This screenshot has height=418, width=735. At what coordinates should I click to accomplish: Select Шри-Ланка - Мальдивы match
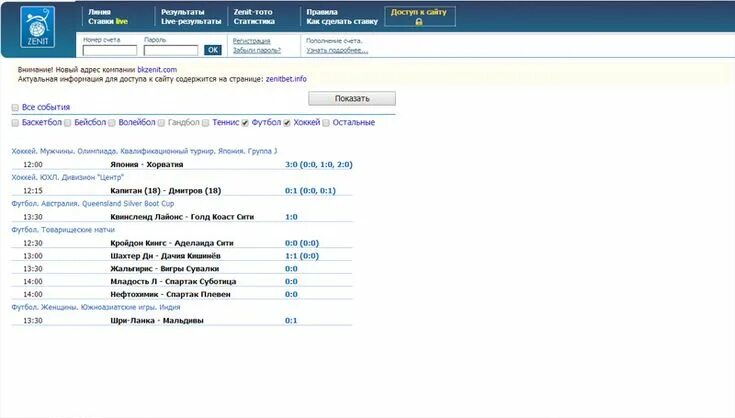(x=157, y=321)
